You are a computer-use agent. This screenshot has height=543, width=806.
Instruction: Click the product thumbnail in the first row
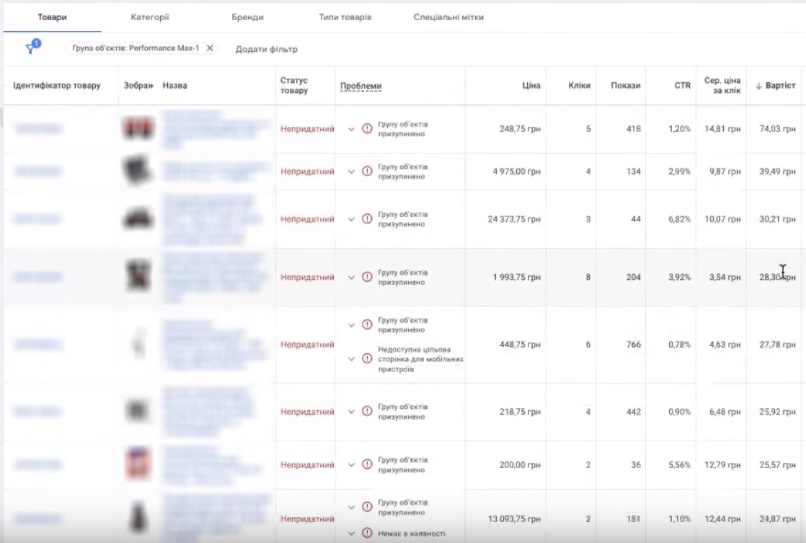[137, 129]
